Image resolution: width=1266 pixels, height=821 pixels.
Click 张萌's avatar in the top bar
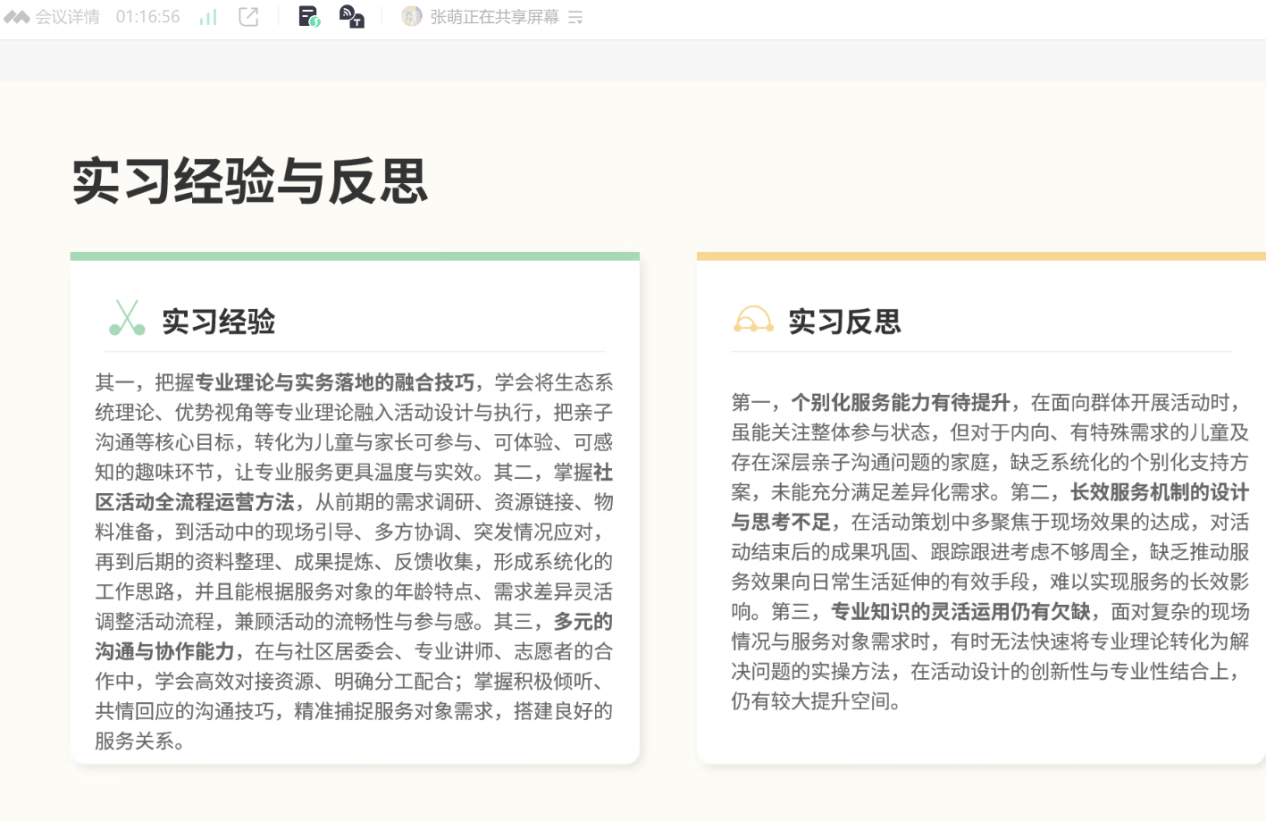[x=411, y=17]
